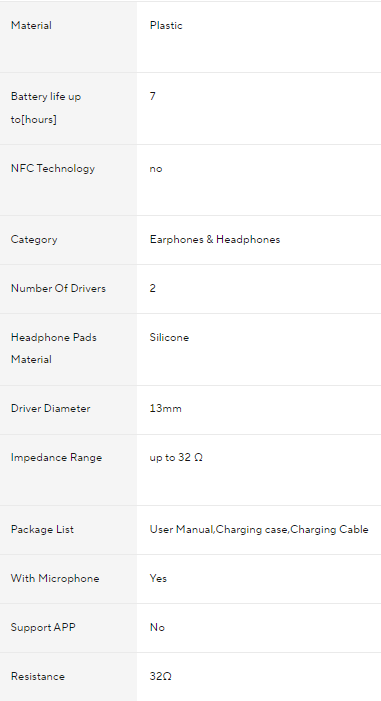Click the Package List contents text
The height and width of the screenshot is (701, 381).
click(x=259, y=529)
